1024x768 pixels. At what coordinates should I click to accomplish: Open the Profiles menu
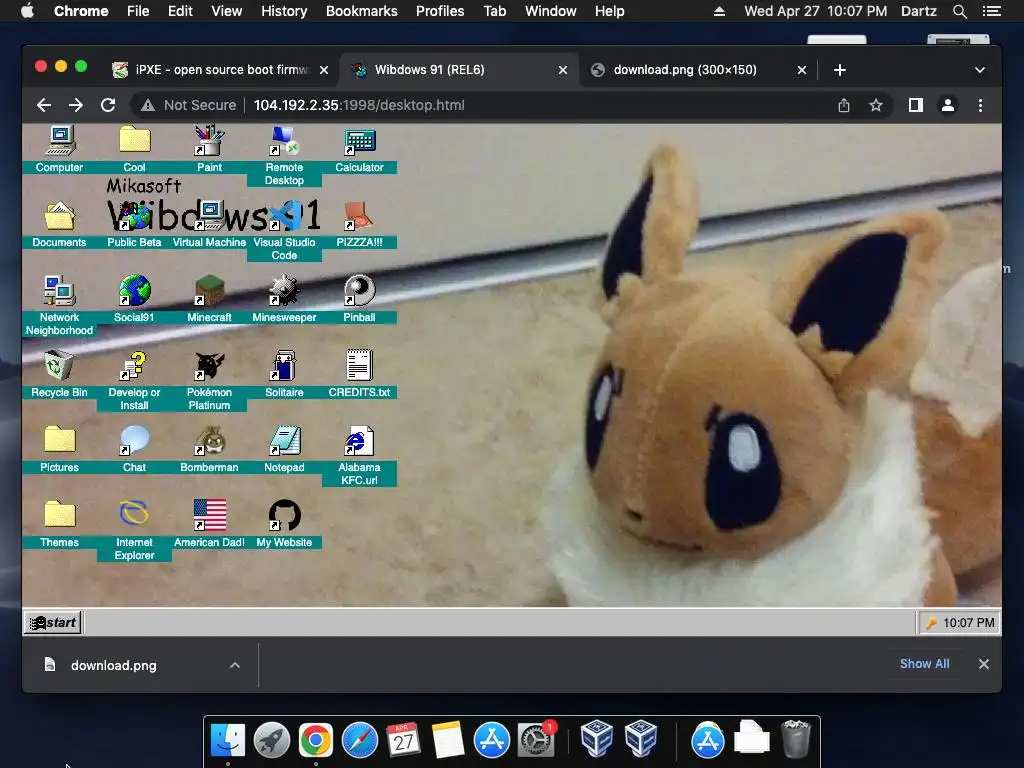pyautogui.click(x=440, y=11)
